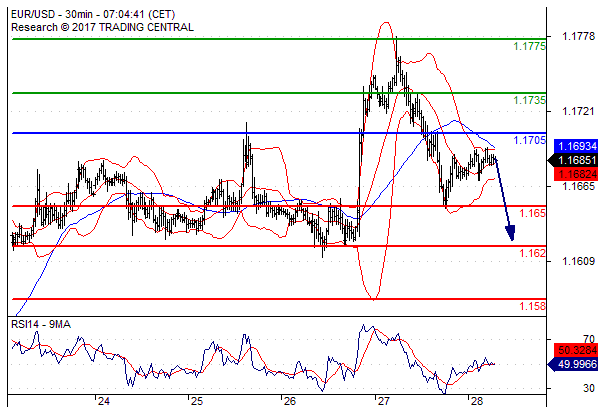
Task: Click date 24 on the time axis
Action: tap(103, 402)
